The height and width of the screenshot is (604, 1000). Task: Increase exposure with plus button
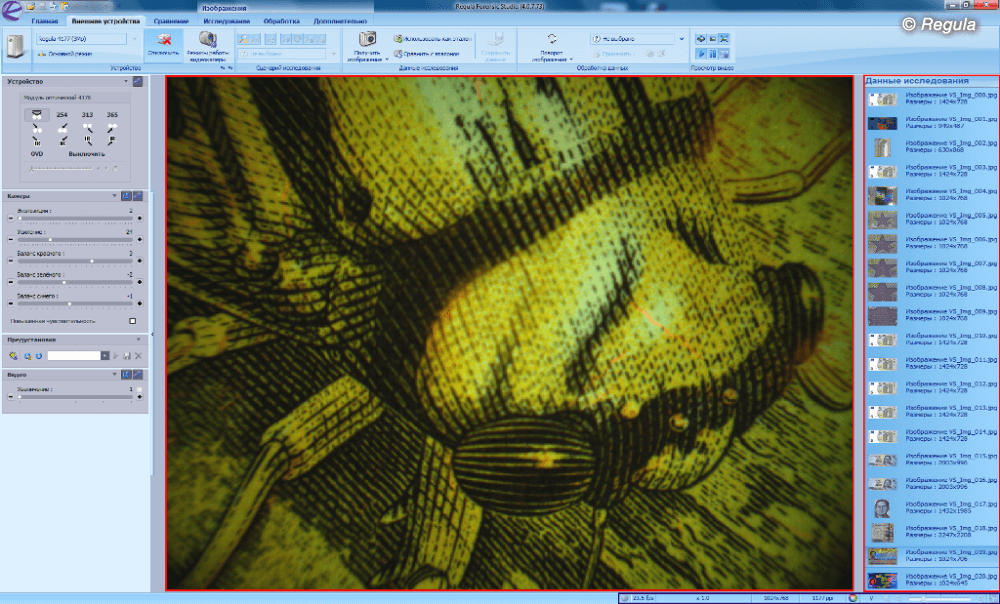[x=140, y=218]
